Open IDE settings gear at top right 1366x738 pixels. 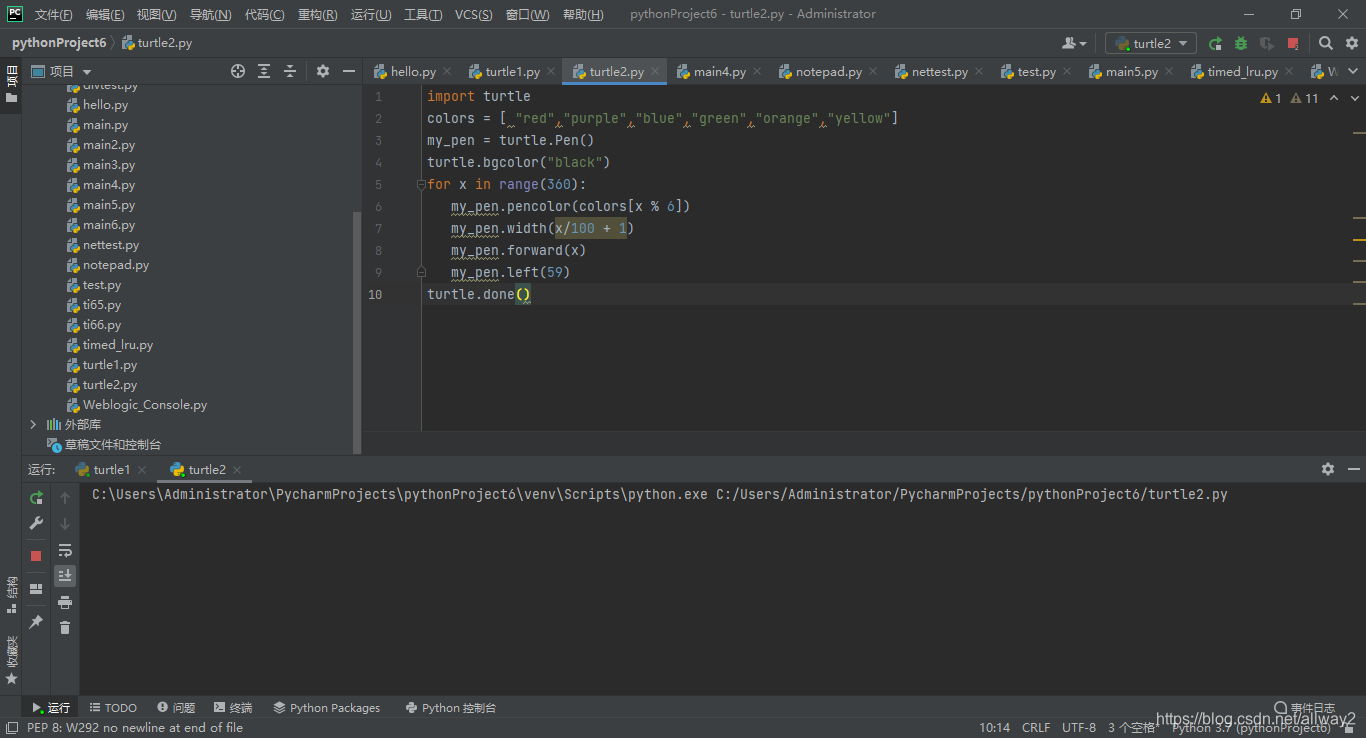click(1351, 43)
